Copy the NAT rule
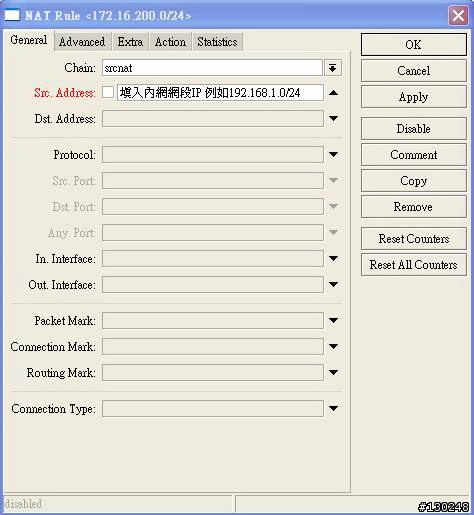Screen dimensions: 474x515 coord(414,181)
